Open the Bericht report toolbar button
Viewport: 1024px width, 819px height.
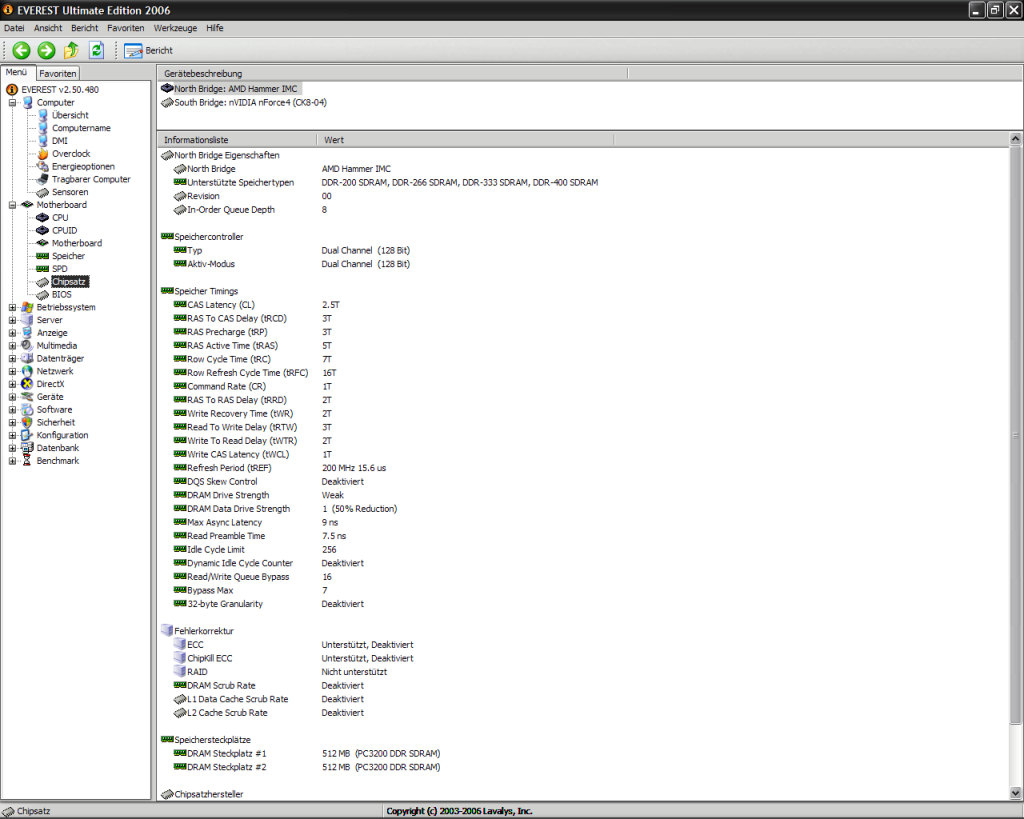[x=149, y=50]
